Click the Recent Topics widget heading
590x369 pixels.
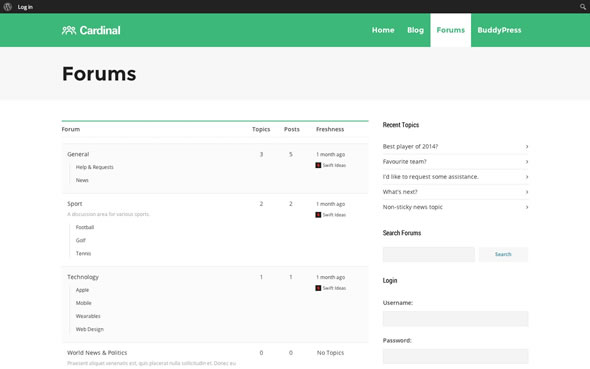(x=401, y=125)
